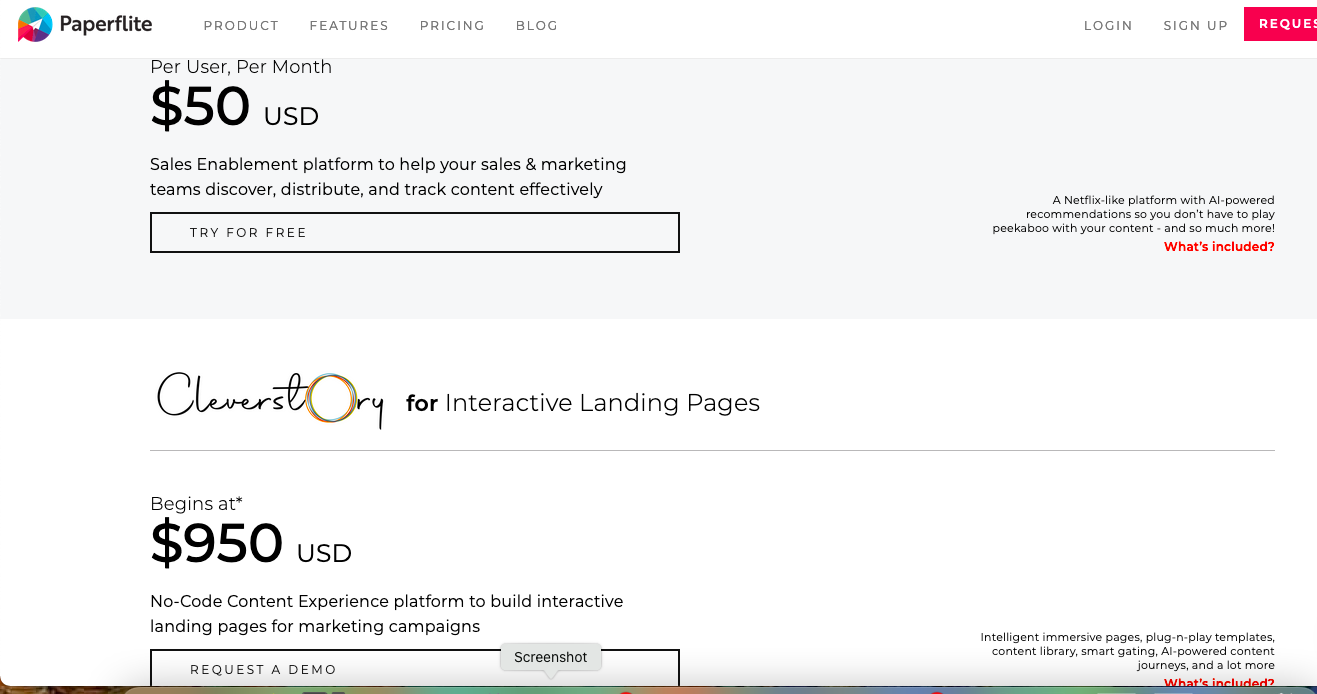Image resolution: width=1317 pixels, height=694 pixels.
Task: Open the BLOG link
Action: [537, 26]
